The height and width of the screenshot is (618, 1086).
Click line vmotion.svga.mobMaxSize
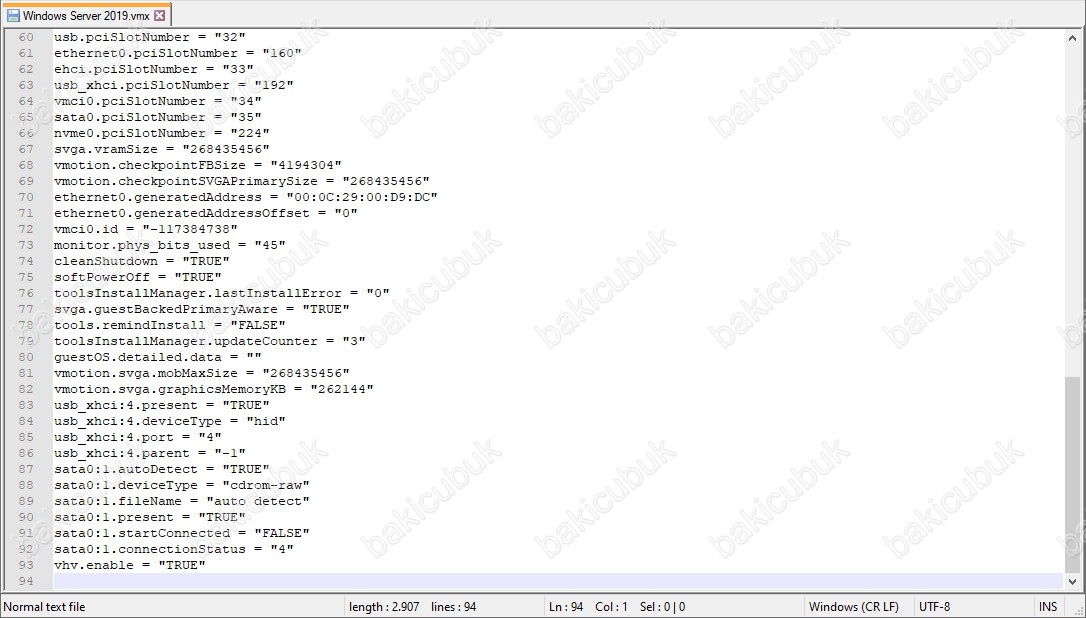202,373
